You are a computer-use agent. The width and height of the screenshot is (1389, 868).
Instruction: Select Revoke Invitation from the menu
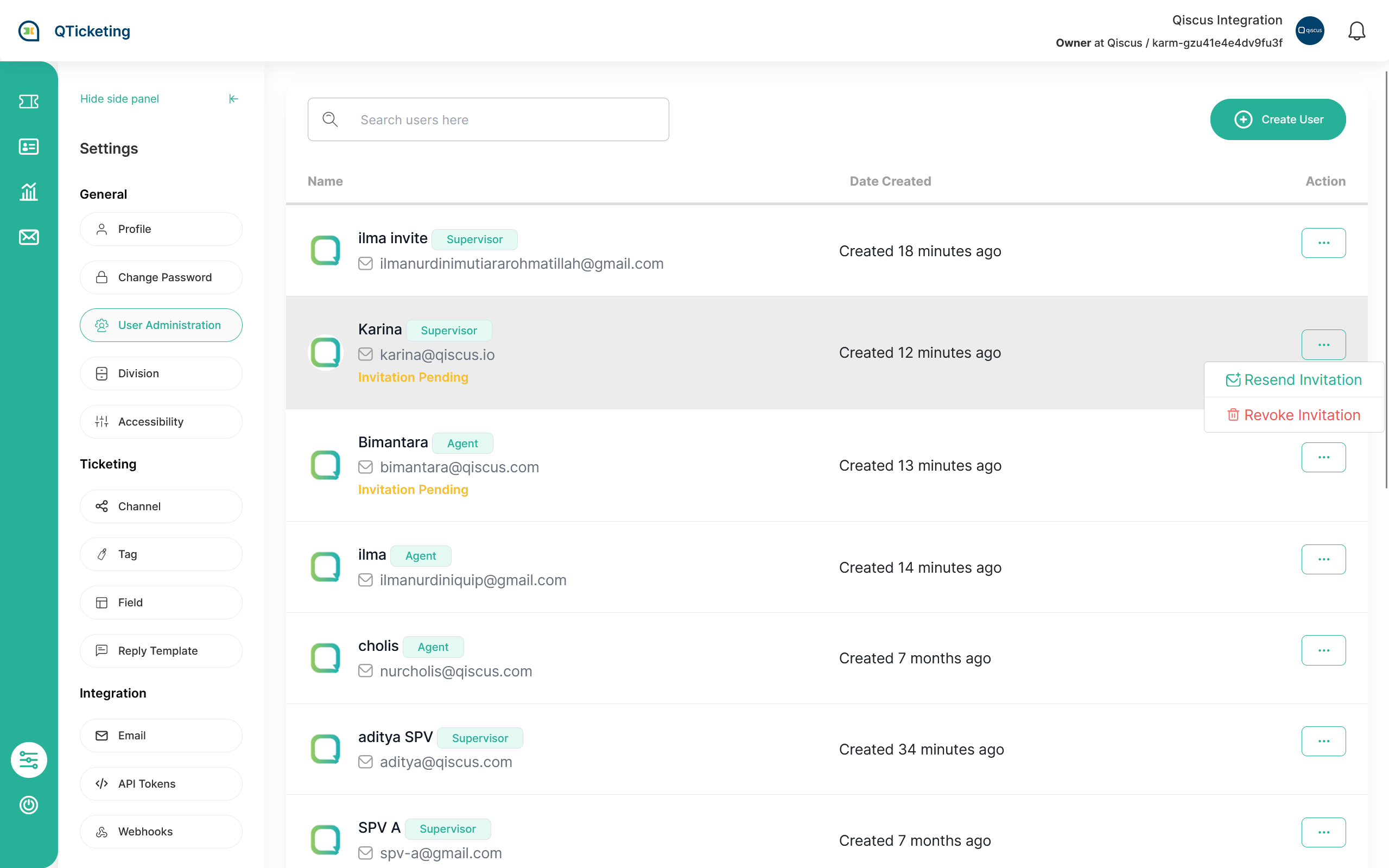pos(1293,415)
